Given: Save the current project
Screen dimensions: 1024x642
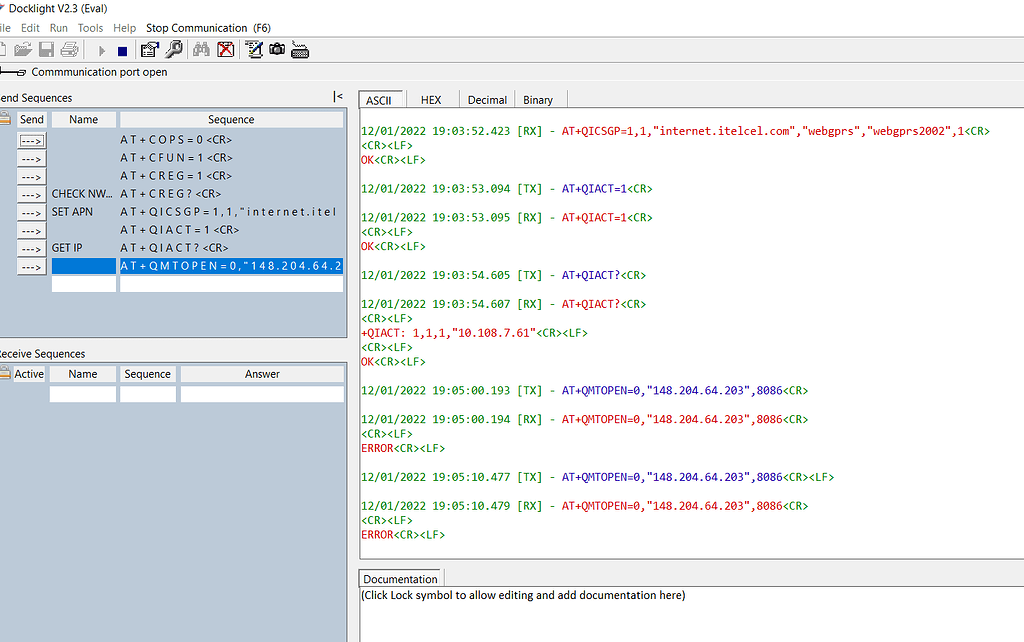Looking at the screenshot, I should 46,49.
